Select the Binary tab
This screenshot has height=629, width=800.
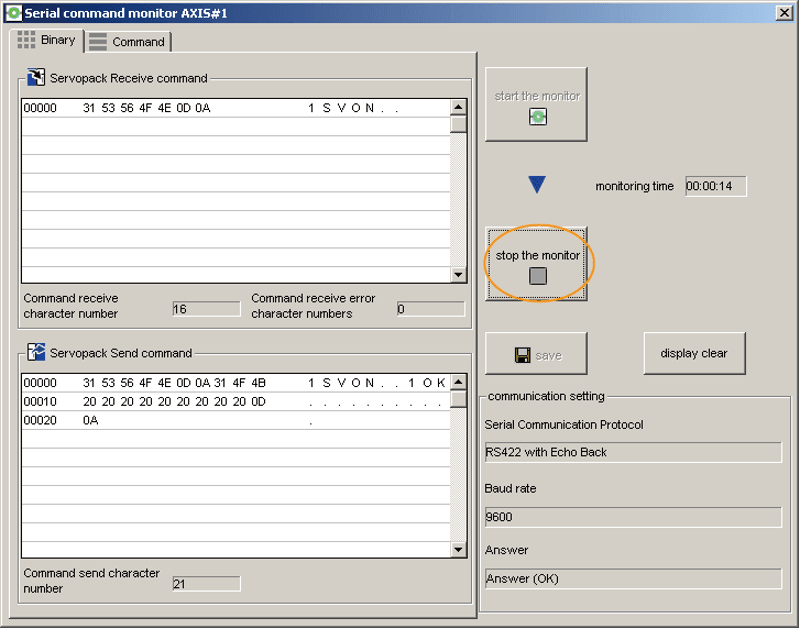[47, 40]
